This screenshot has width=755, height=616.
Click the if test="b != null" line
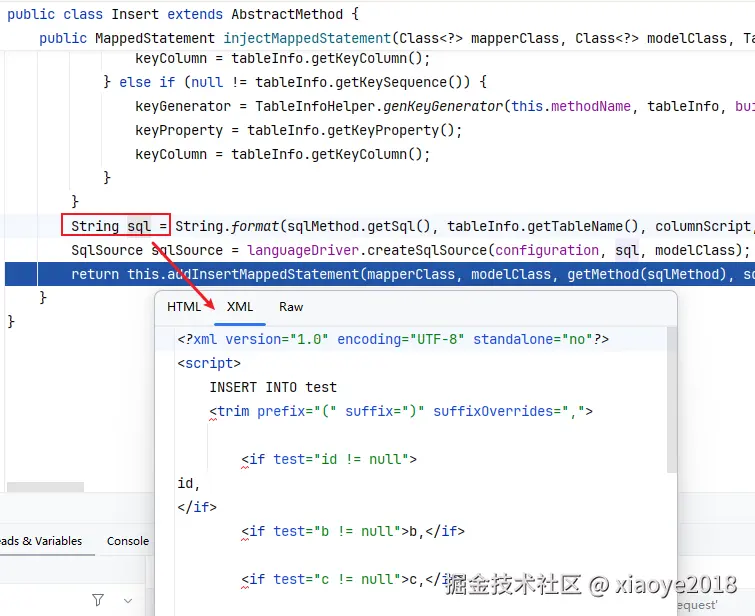pos(353,531)
